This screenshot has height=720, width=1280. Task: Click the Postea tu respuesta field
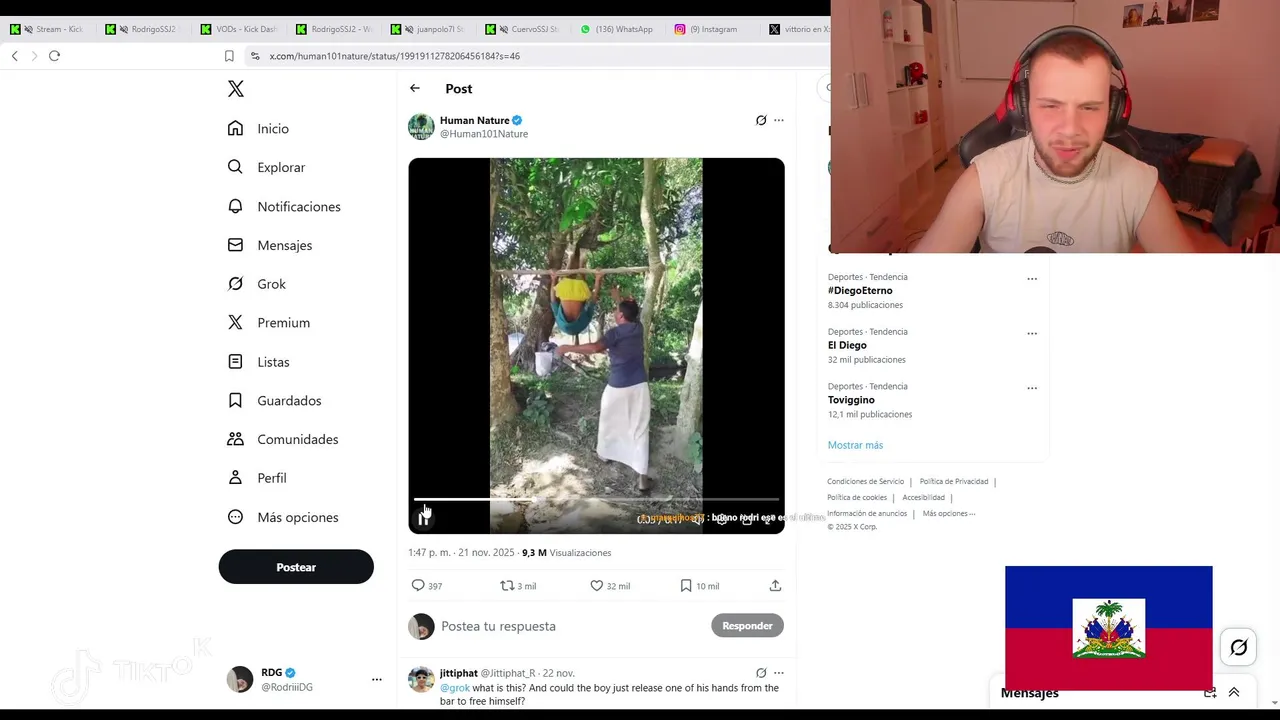click(570, 626)
